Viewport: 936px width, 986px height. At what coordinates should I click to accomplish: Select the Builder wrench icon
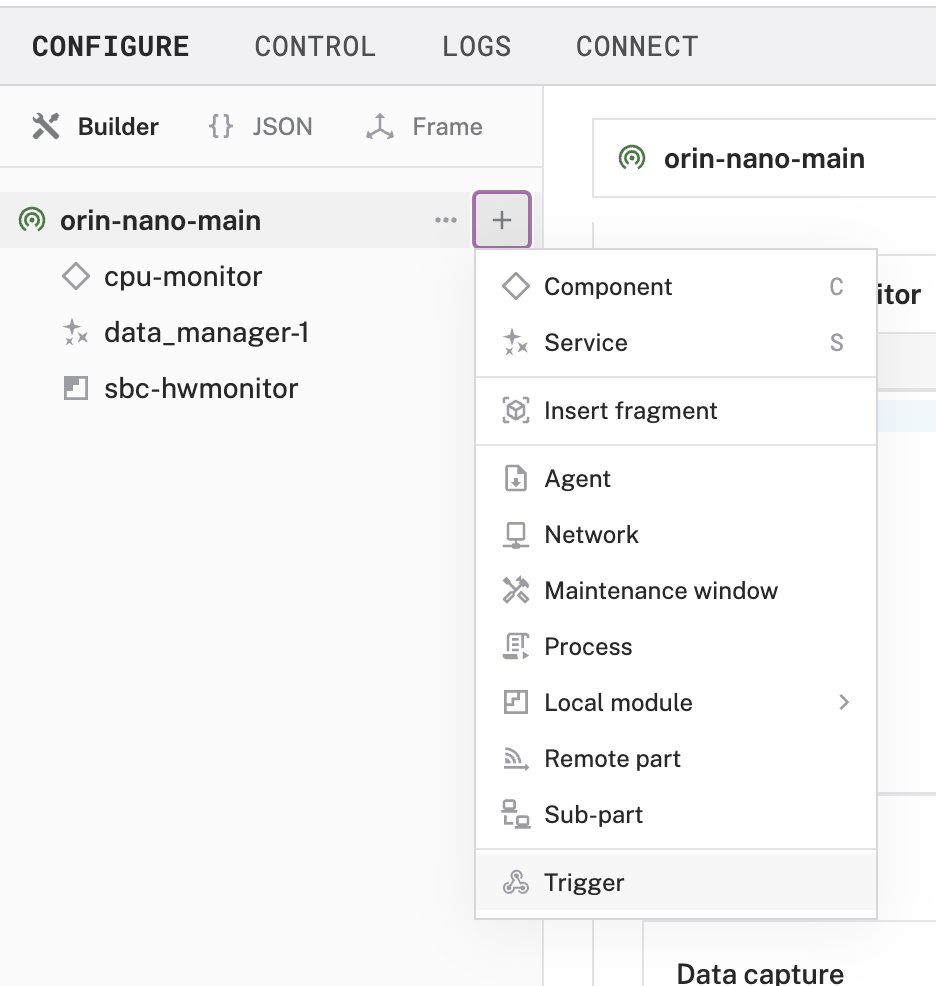pos(44,126)
